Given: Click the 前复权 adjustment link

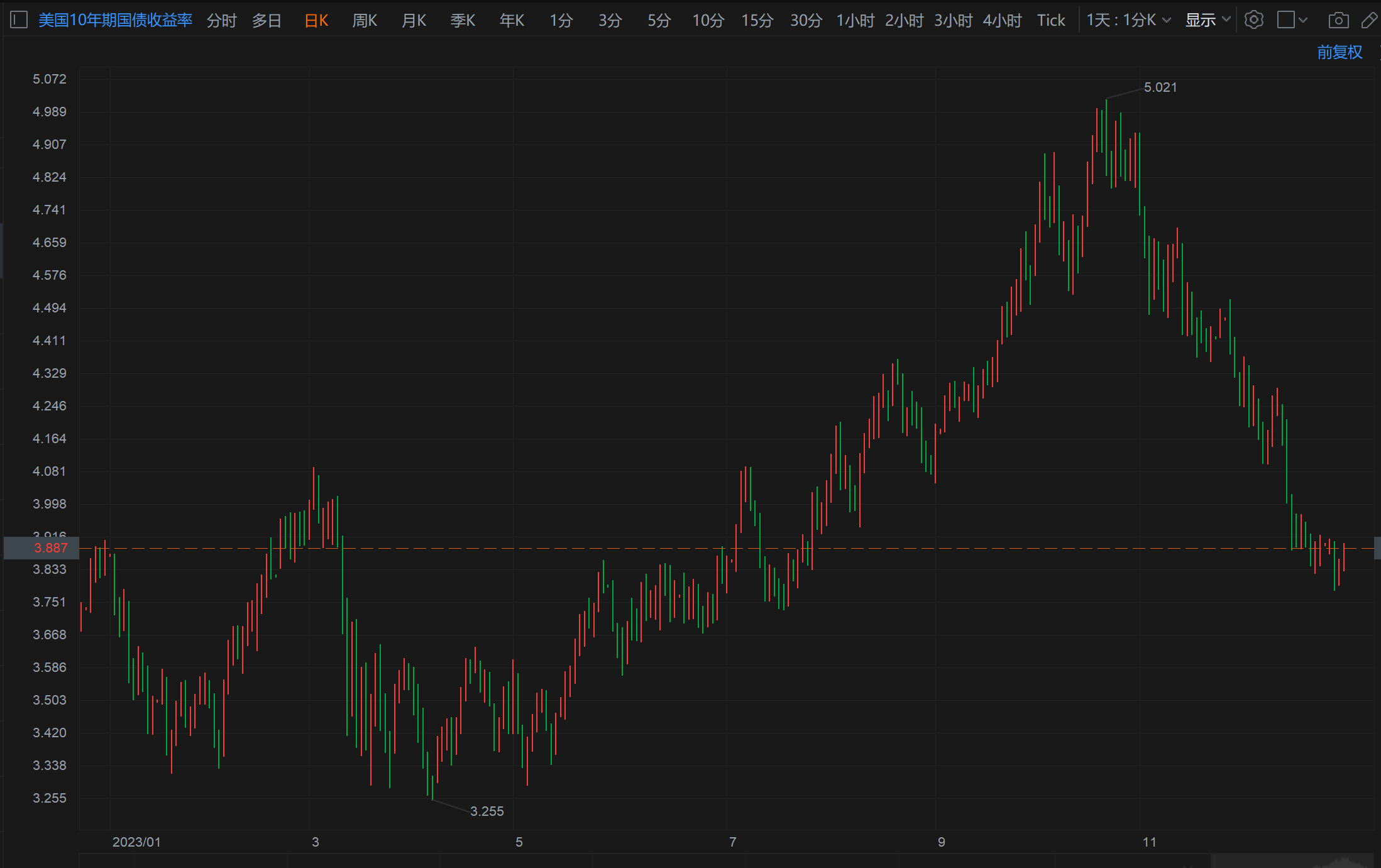Looking at the screenshot, I should click(x=1340, y=52).
